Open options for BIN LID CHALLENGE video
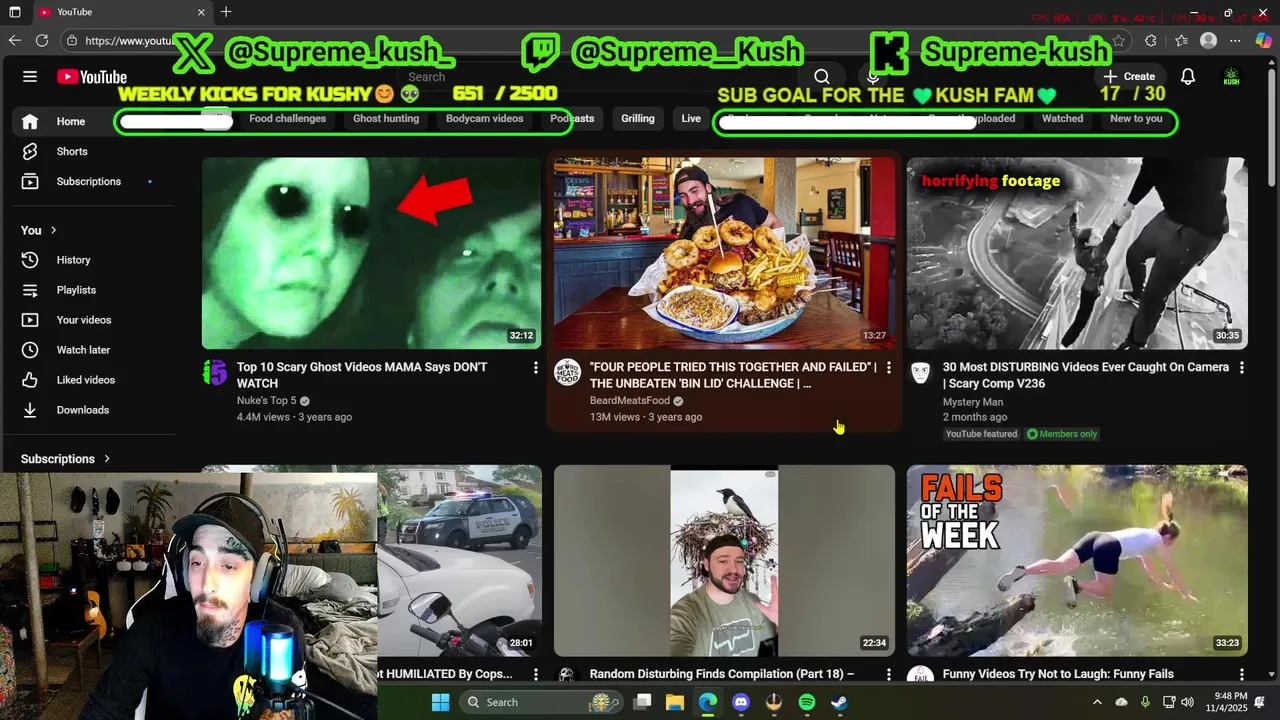 pos(888,368)
